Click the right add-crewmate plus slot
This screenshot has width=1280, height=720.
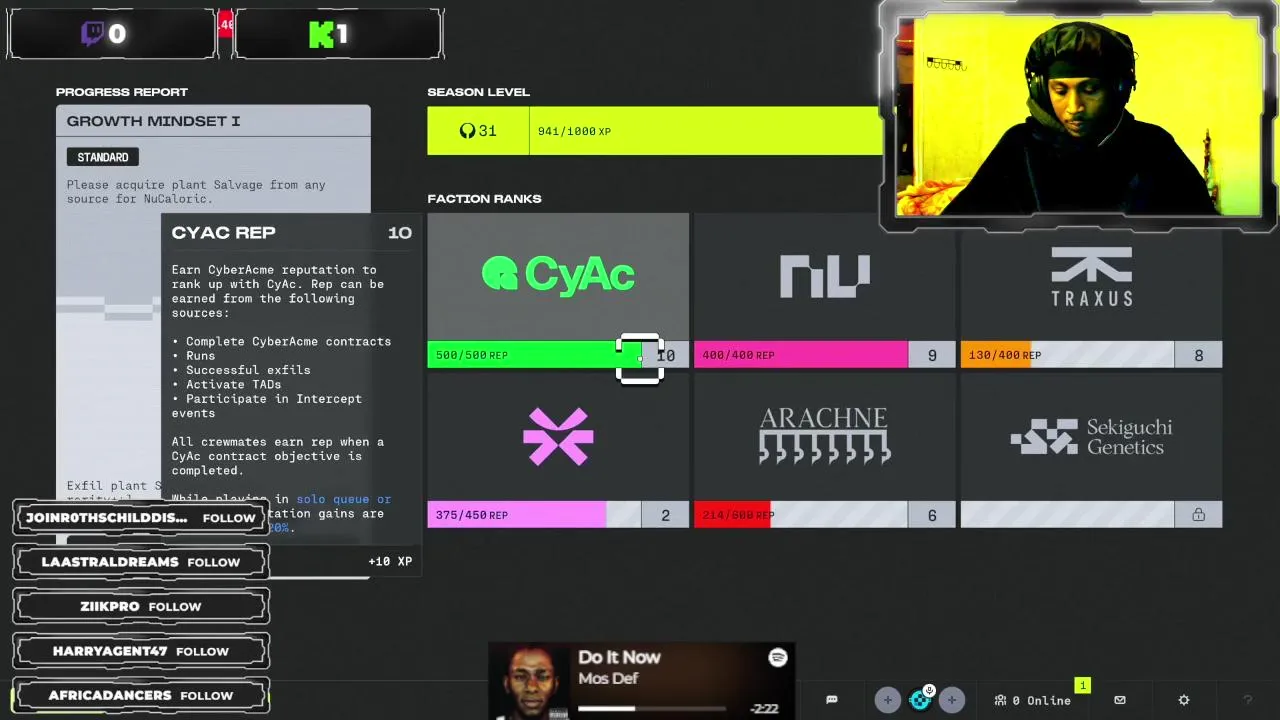point(951,700)
